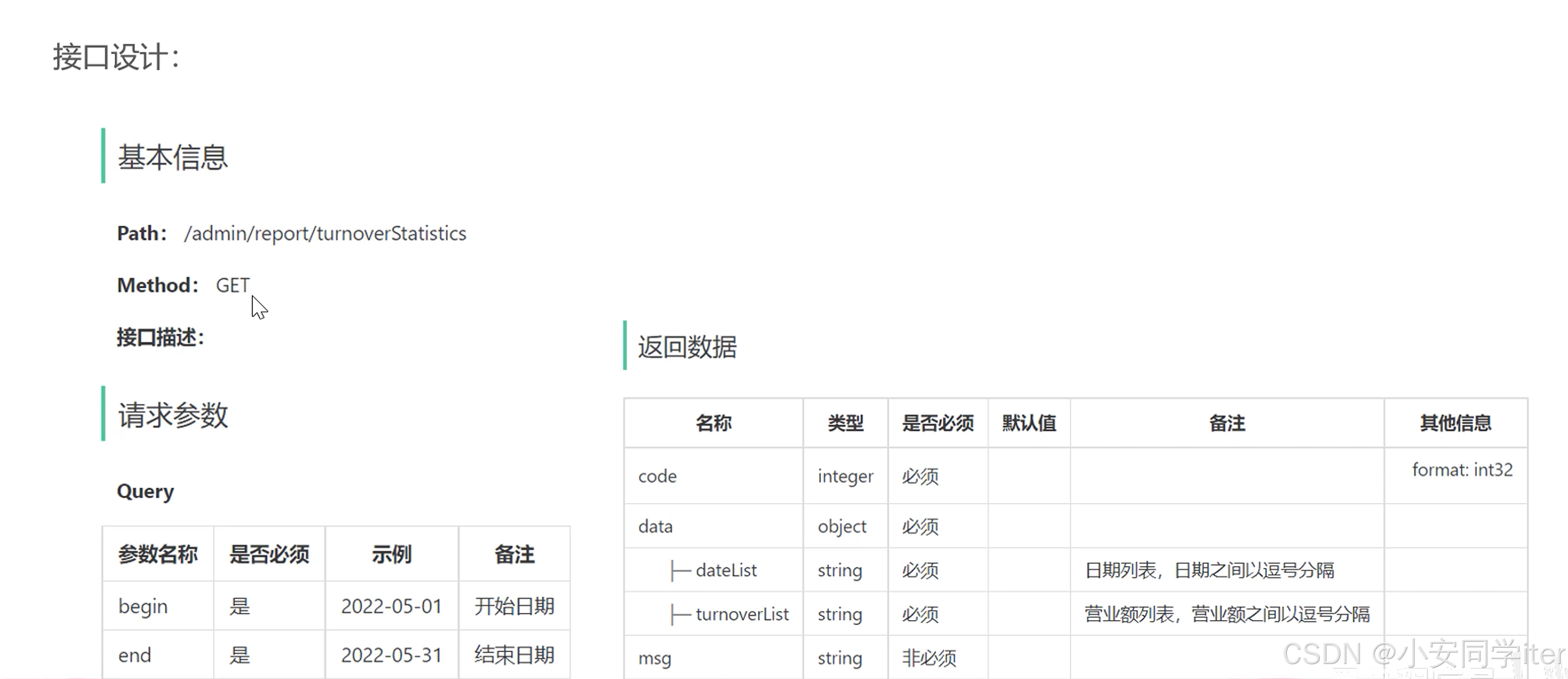Click the 请求参数 section heading
Viewport: 1568px width, 679px height.
pyautogui.click(x=173, y=415)
